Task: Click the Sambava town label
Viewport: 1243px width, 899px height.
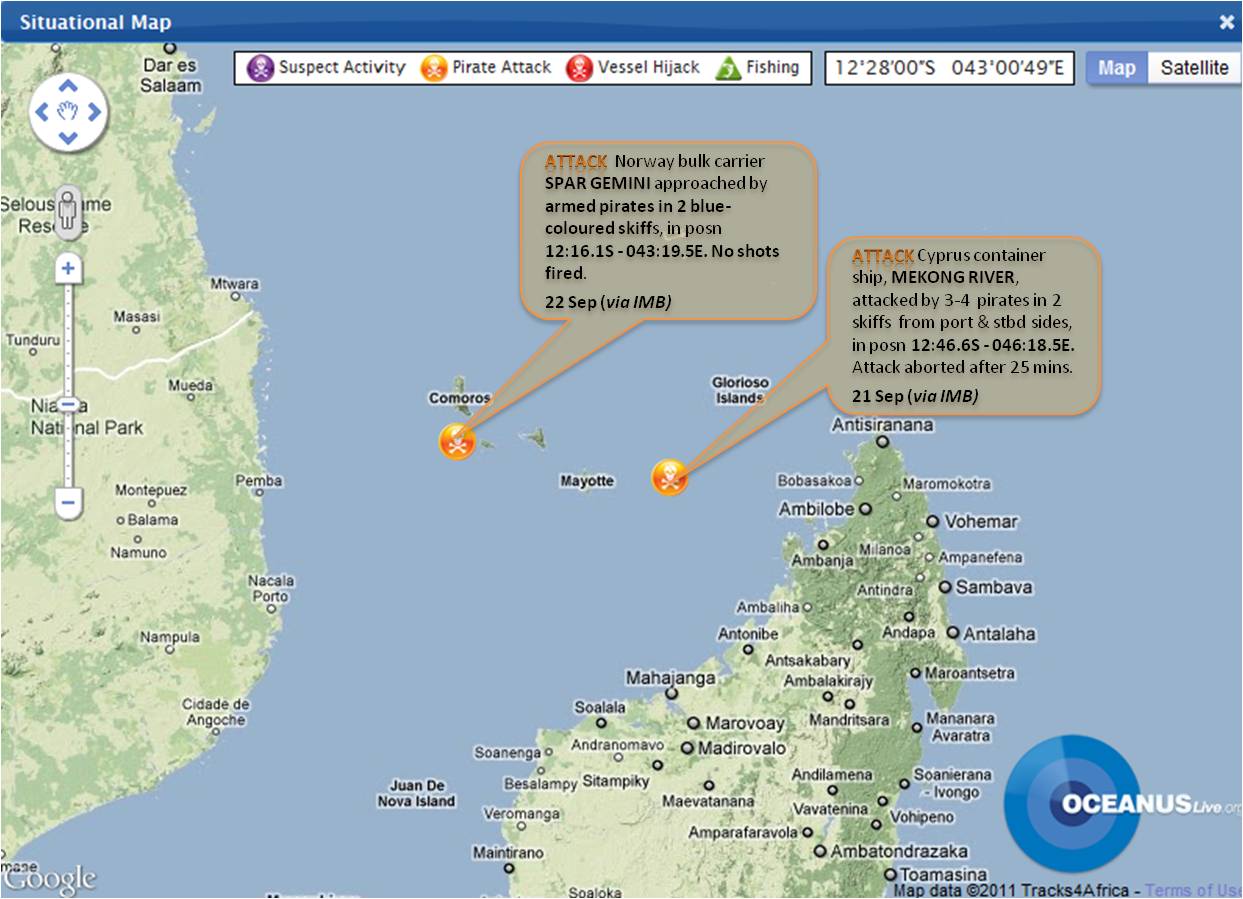Action: (x=993, y=587)
